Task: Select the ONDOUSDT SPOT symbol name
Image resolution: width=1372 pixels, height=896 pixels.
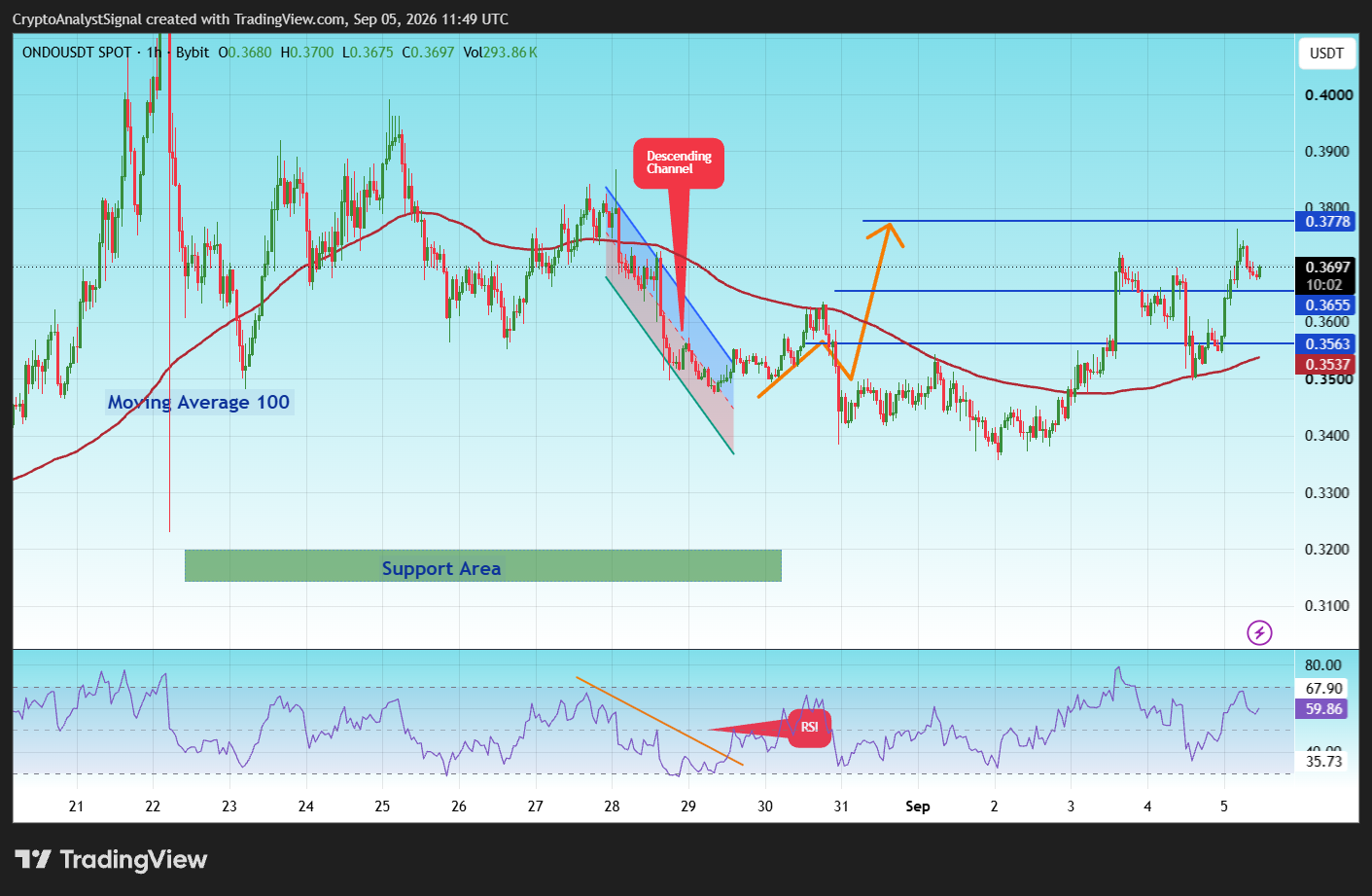Action: [x=77, y=53]
